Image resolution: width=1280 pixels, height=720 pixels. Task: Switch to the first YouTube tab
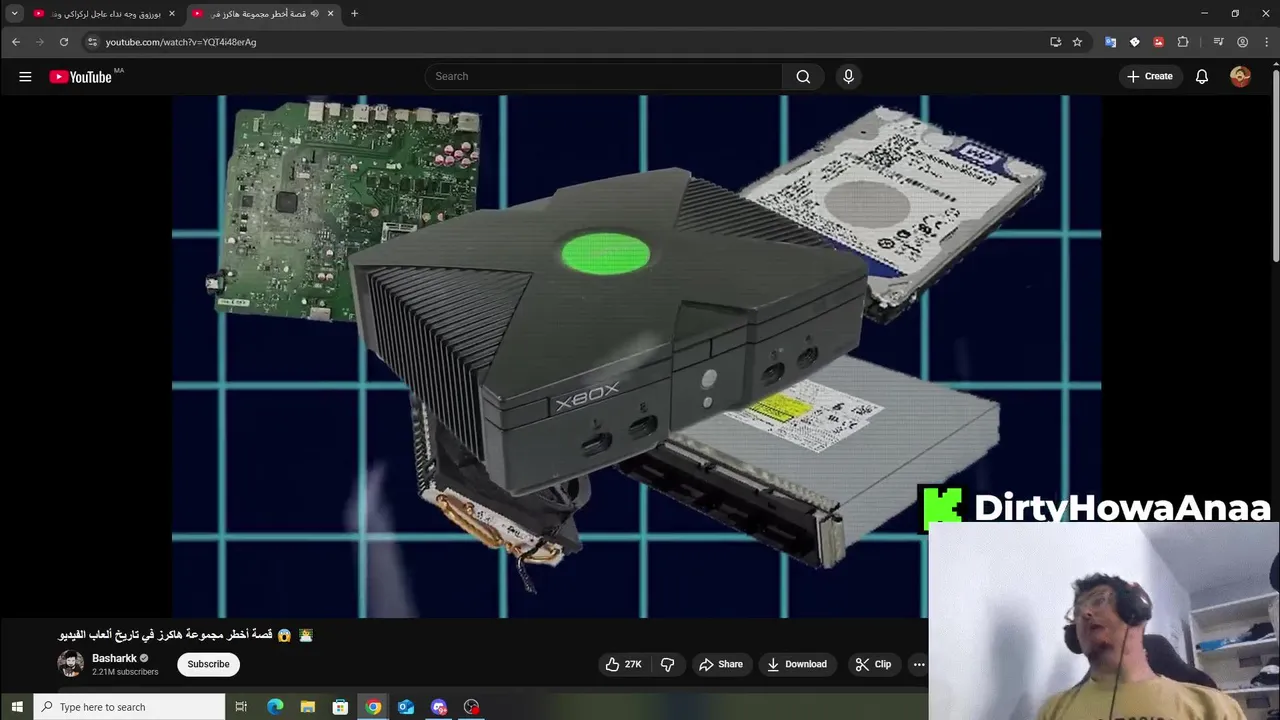point(104,14)
